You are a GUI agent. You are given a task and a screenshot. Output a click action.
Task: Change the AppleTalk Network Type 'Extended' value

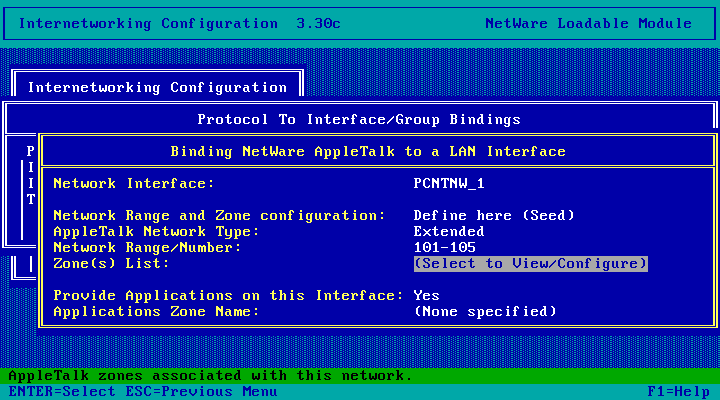coord(449,231)
